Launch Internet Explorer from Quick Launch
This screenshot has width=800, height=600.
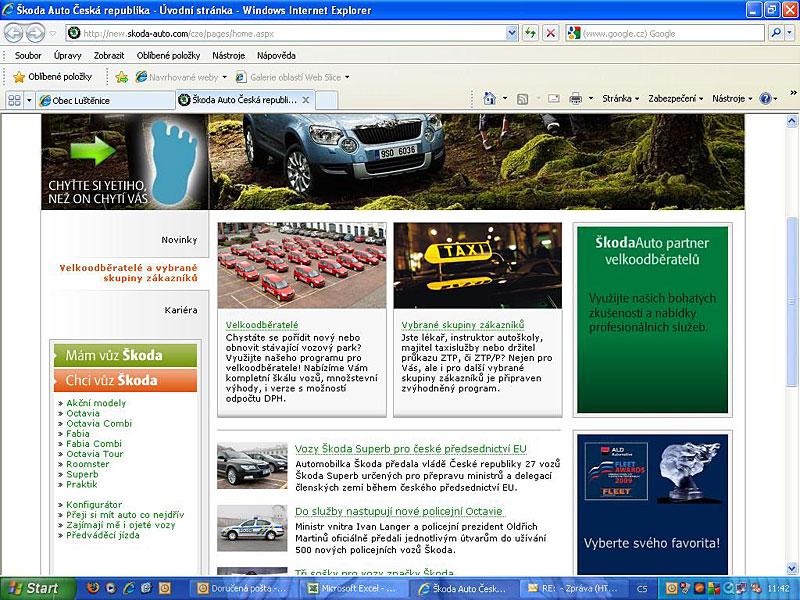(129, 588)
